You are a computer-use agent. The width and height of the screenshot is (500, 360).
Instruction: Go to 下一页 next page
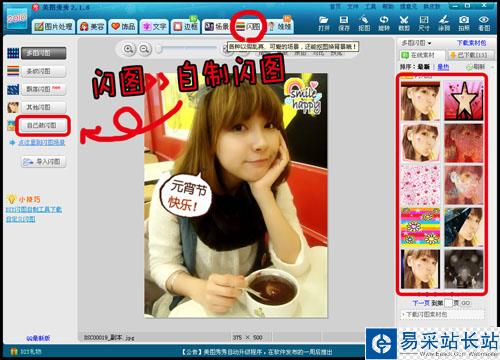click(x=421, y=303)
